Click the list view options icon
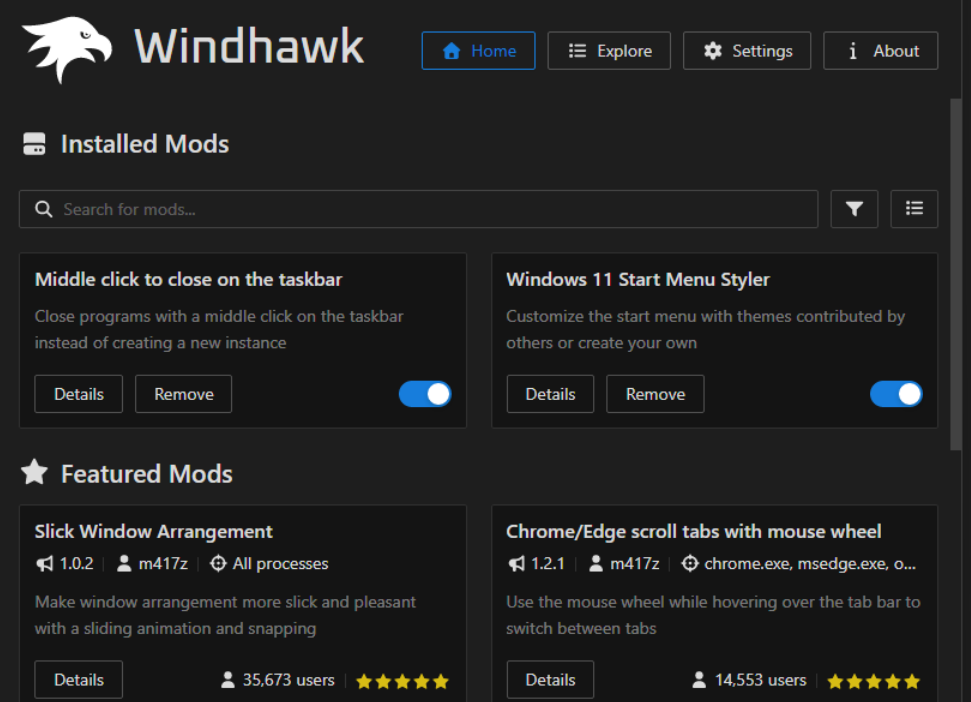 (914, 209)
